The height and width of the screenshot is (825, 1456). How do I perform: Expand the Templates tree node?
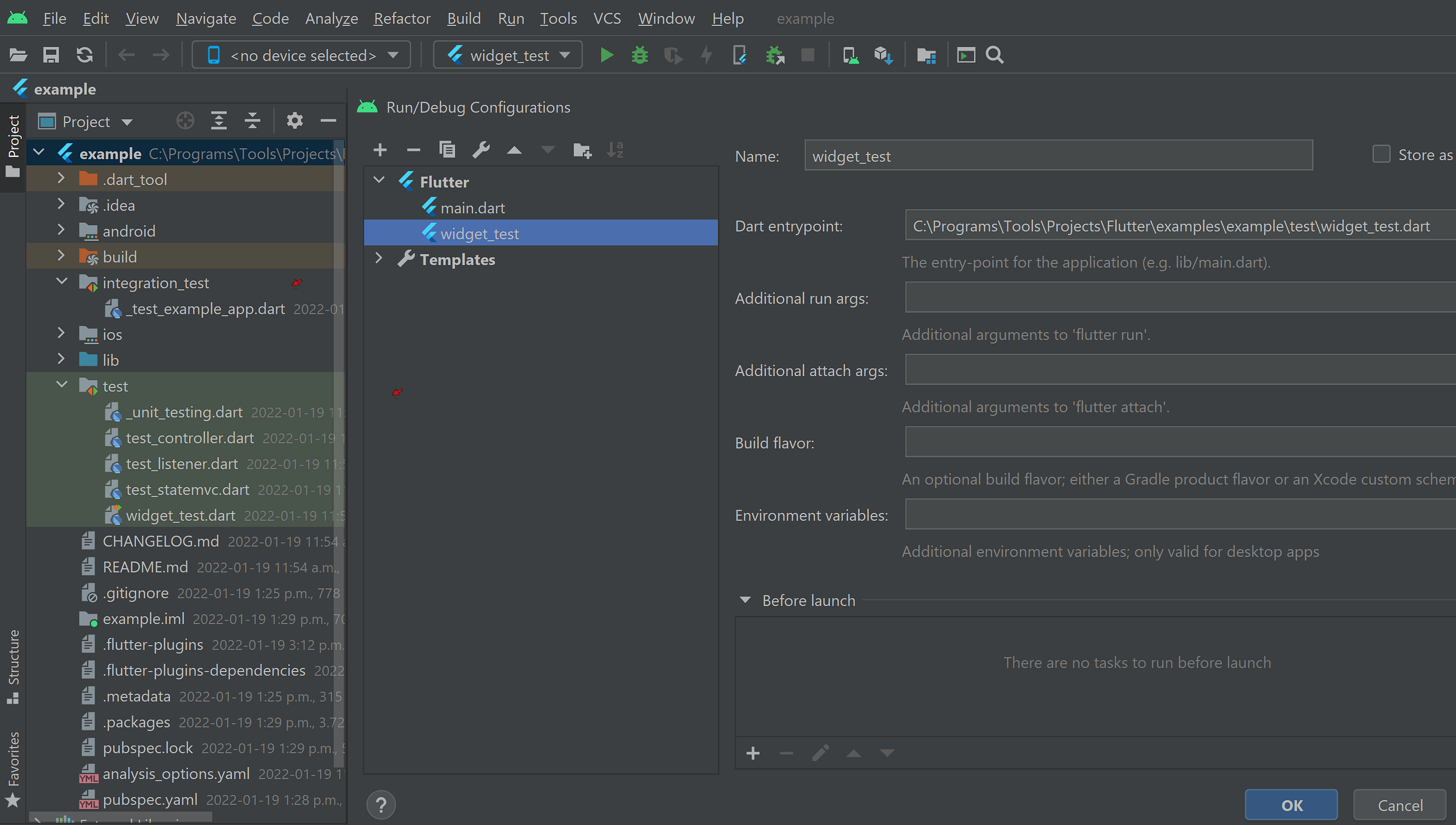(379, 259)
